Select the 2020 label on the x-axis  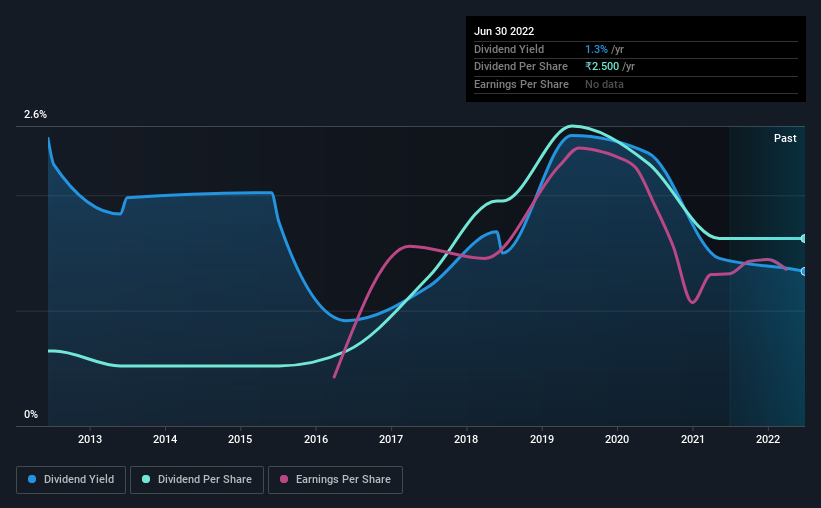(617, 439)
